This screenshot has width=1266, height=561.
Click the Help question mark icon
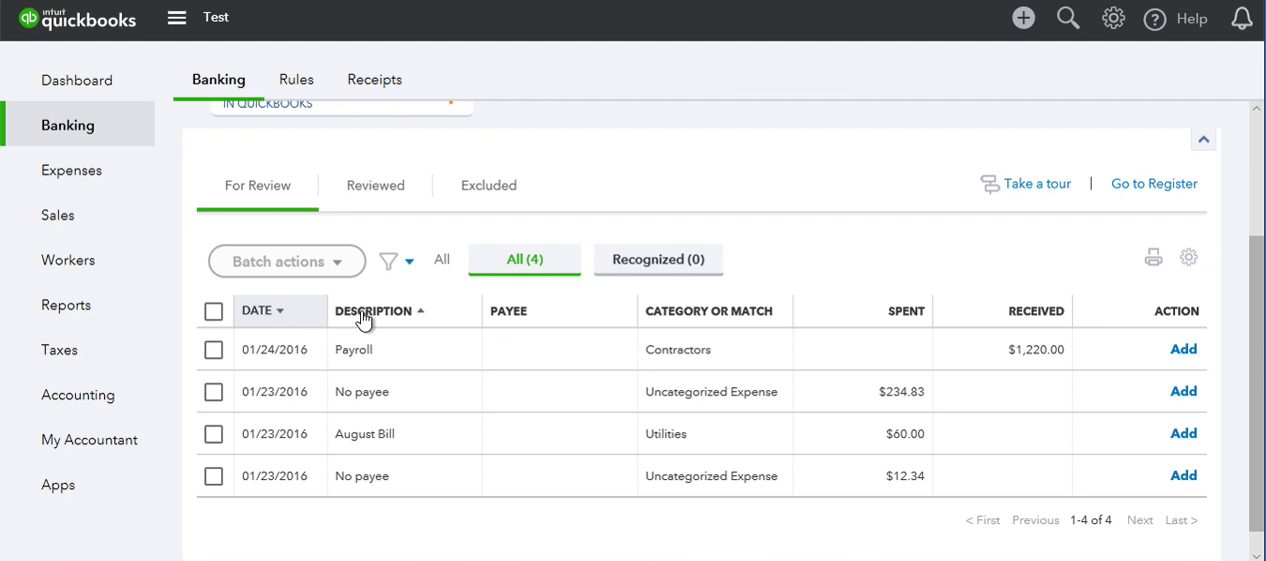coord(1155,19)
